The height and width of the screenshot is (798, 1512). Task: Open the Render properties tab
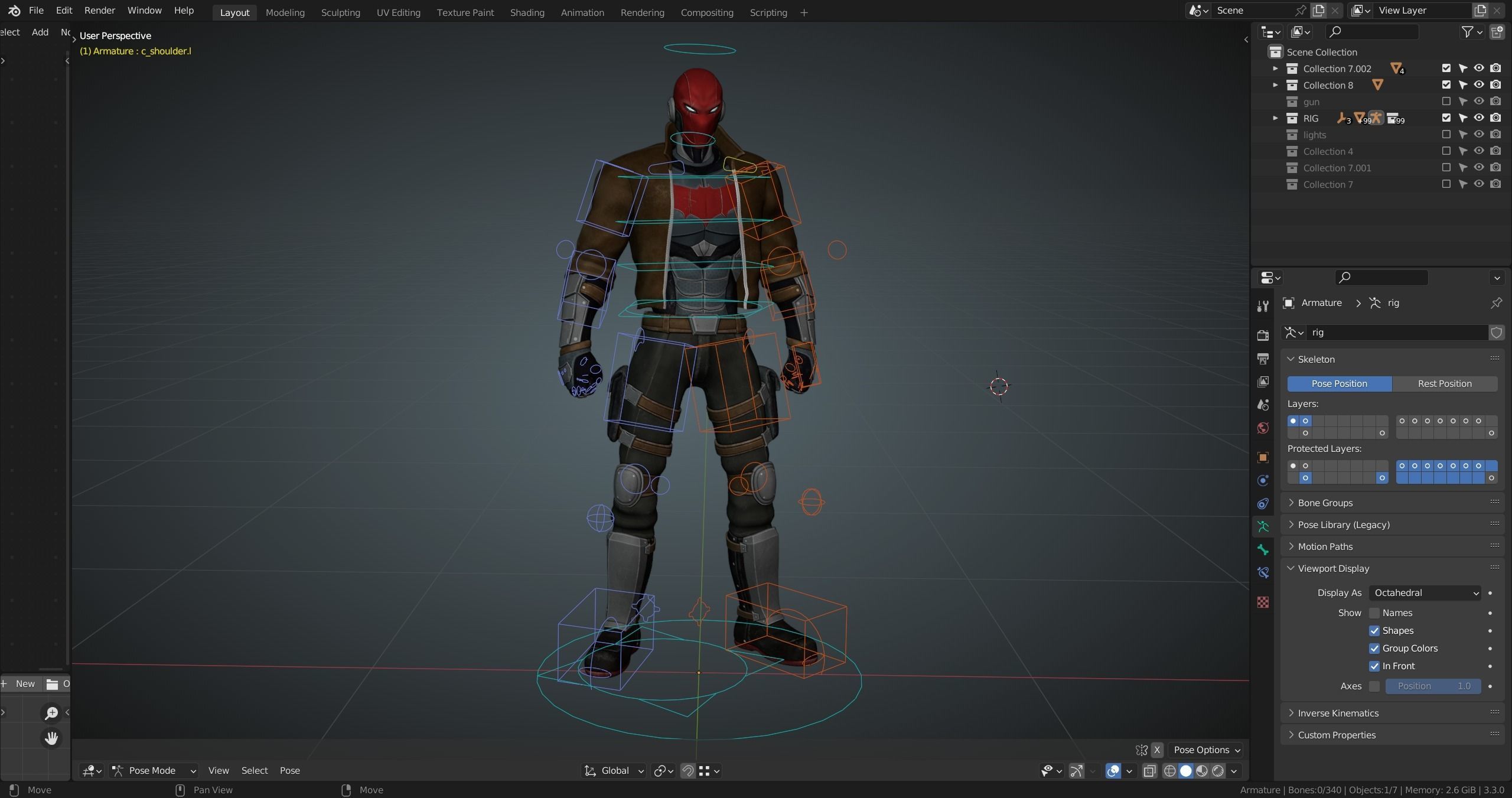[1263, 335]
